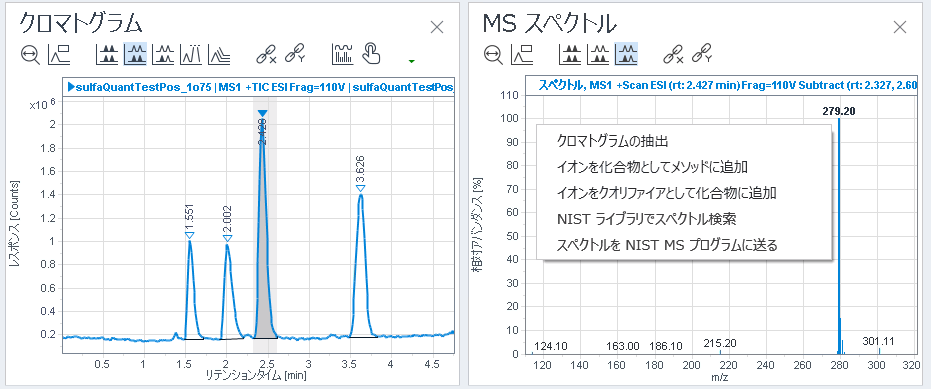Image resolution: width=931 pixels, height=389 pixels.
Task: Expand the sulfaQuantTestPos_1o75 chromatogram title triangle
Action: tap(71, 87)
